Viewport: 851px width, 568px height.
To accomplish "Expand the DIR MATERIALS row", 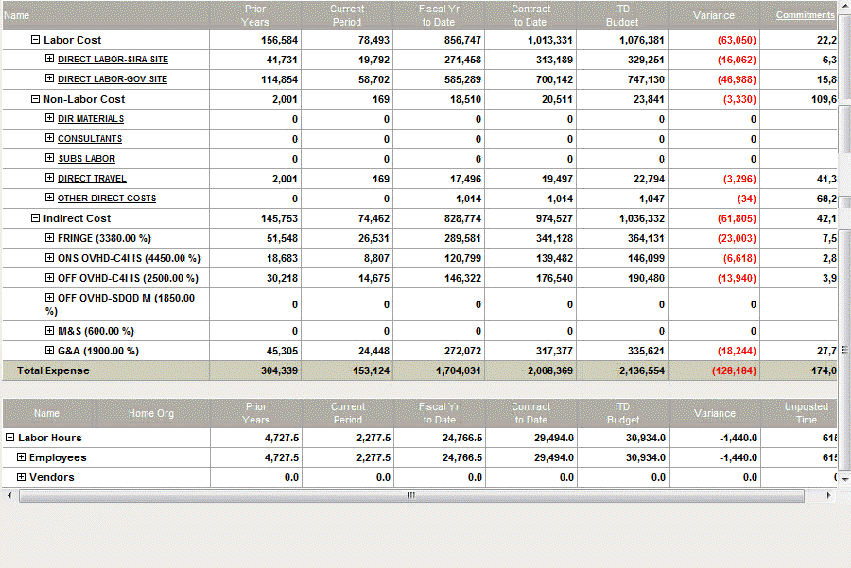I will click(x=50, y=119).
